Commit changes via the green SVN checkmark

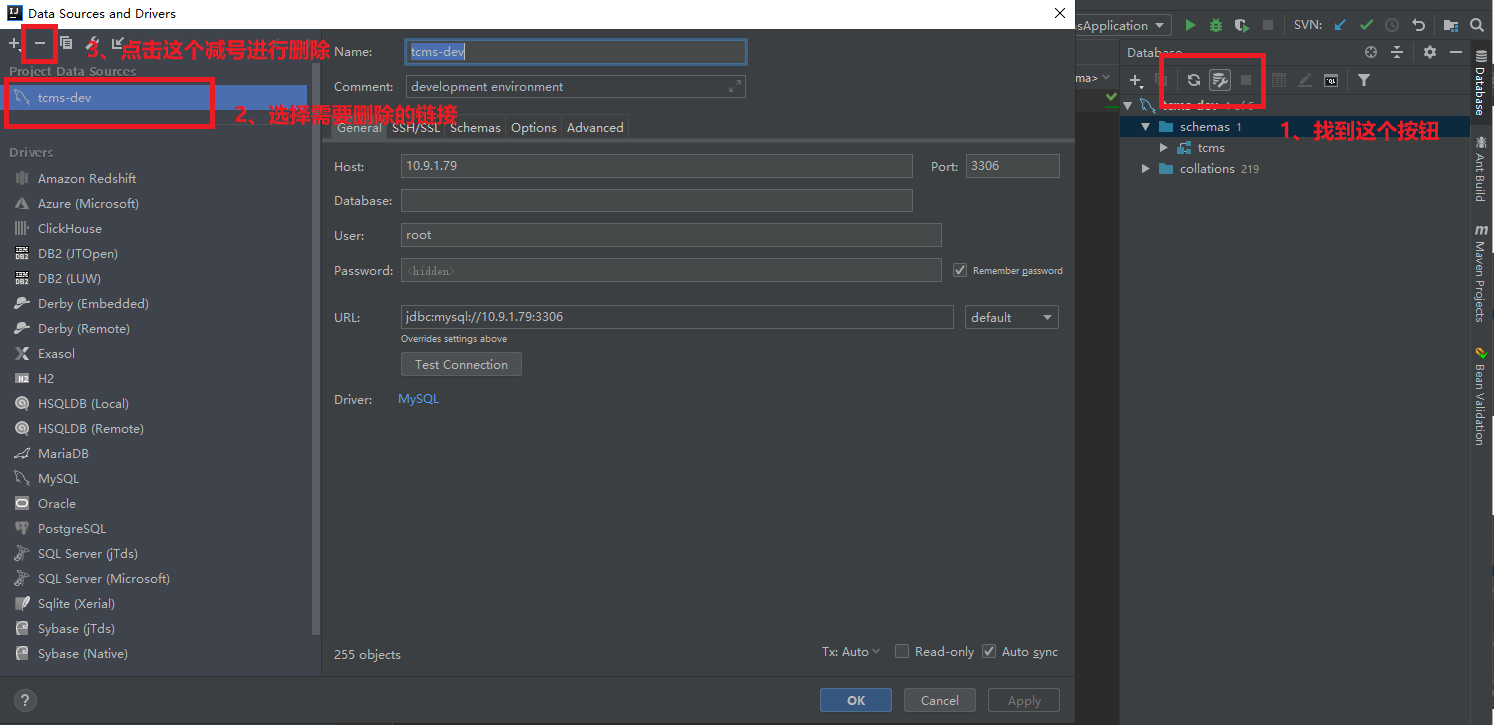[1365, 25]
